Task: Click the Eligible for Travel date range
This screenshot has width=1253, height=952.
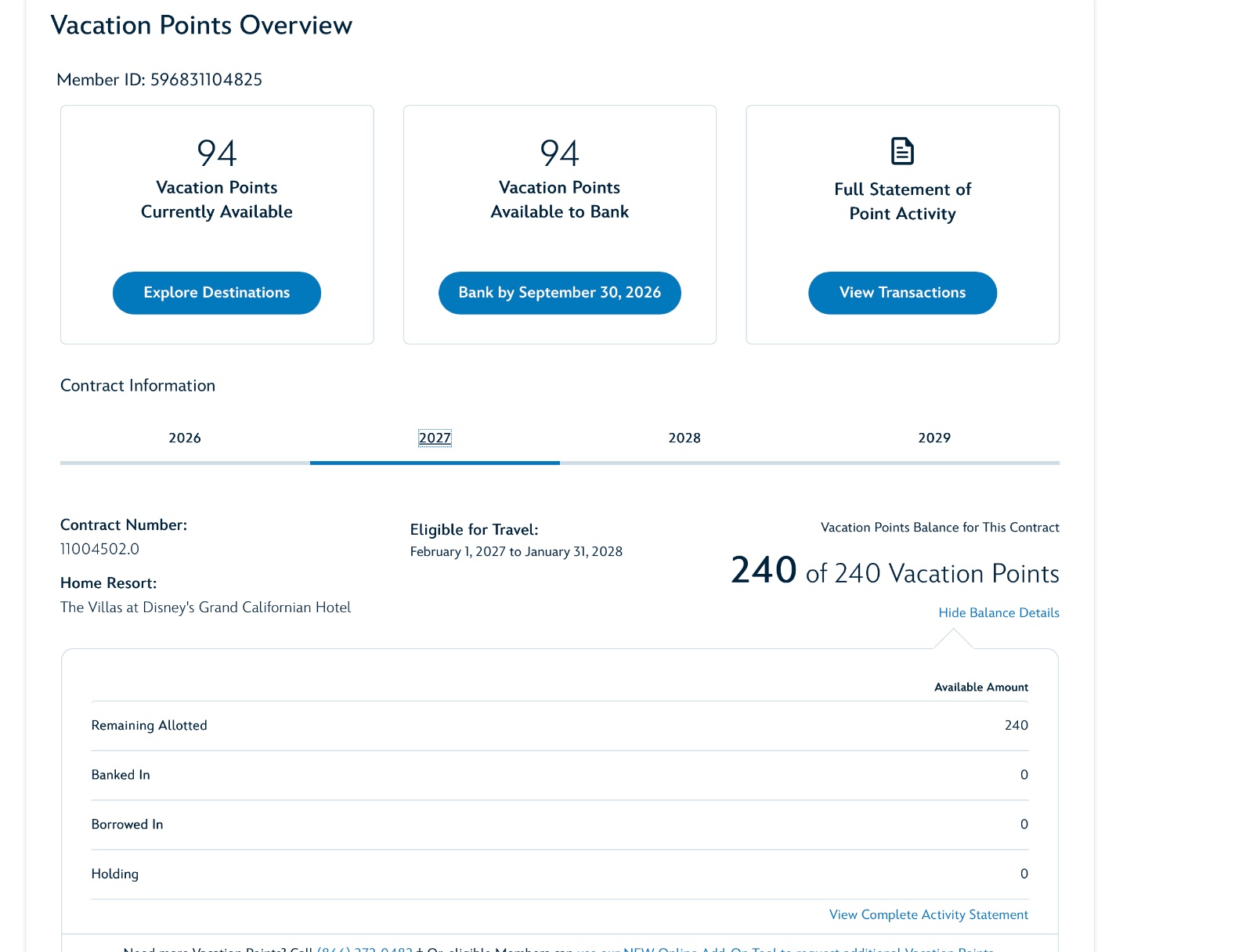Action: point(516,552)
